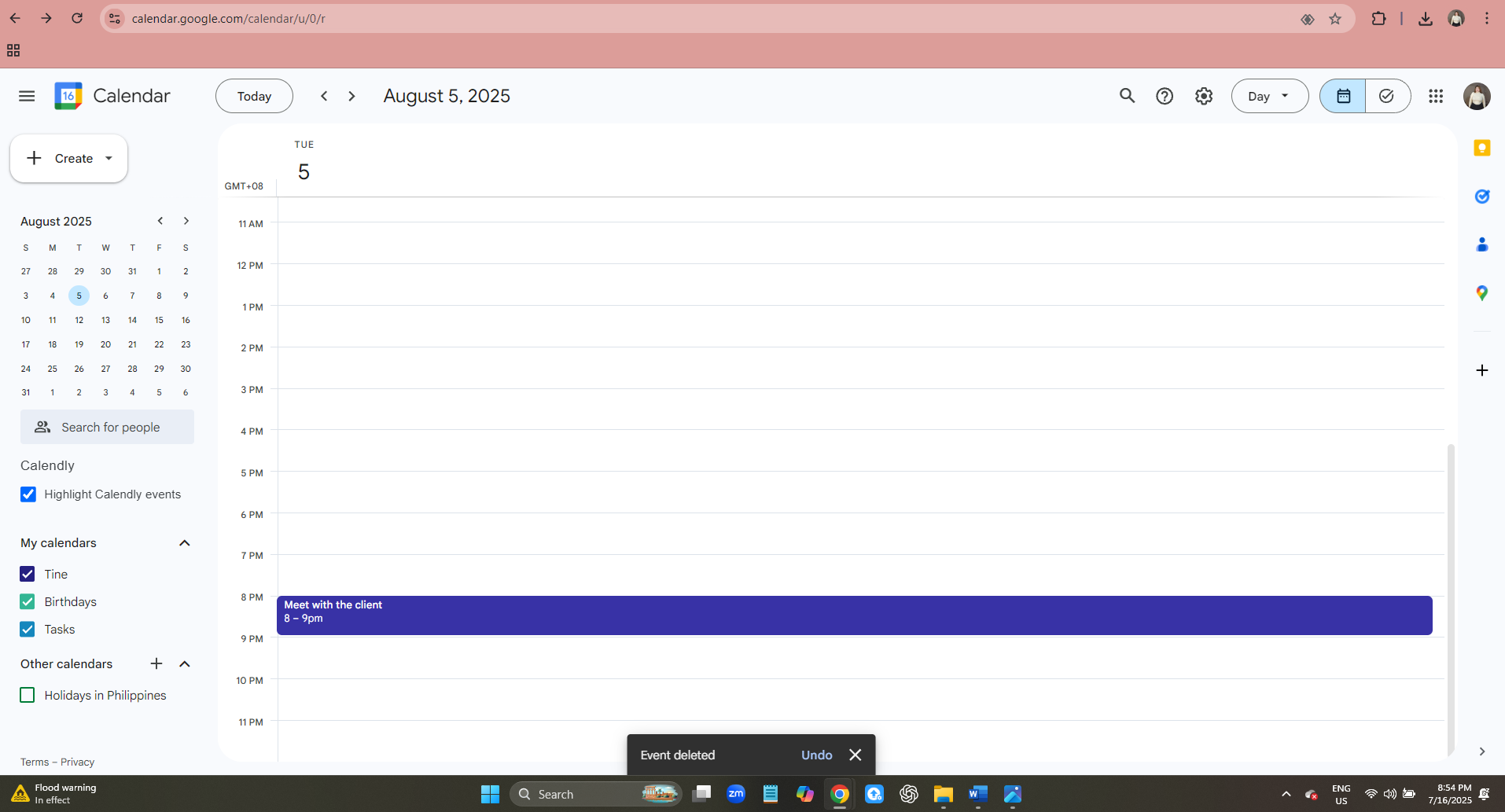This screenshot has width=1505, height=812.
Task: Open Google Keep side panel
Action: [x=1482, y=148]
